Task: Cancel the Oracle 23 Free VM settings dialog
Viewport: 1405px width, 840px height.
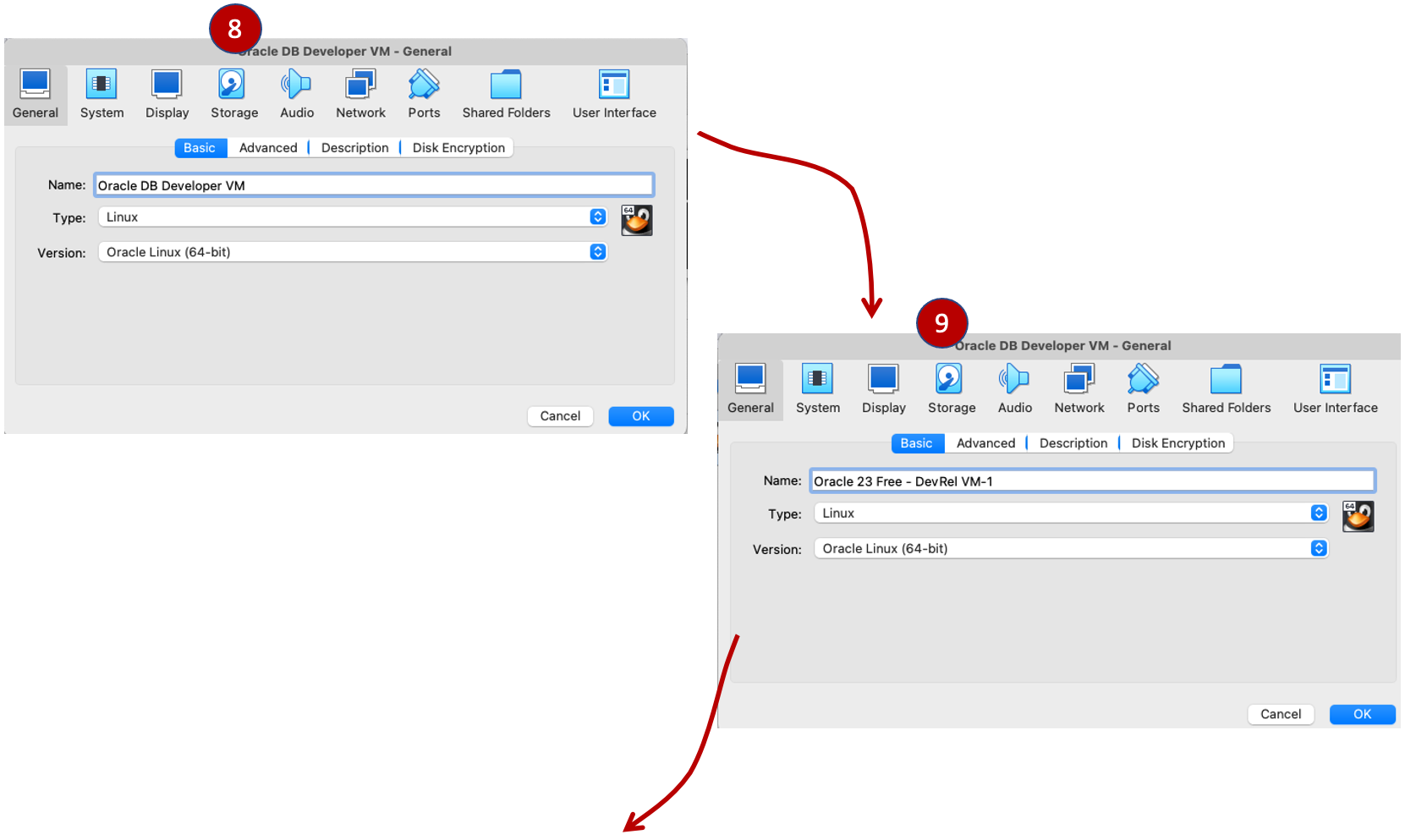Action: 1280,714
